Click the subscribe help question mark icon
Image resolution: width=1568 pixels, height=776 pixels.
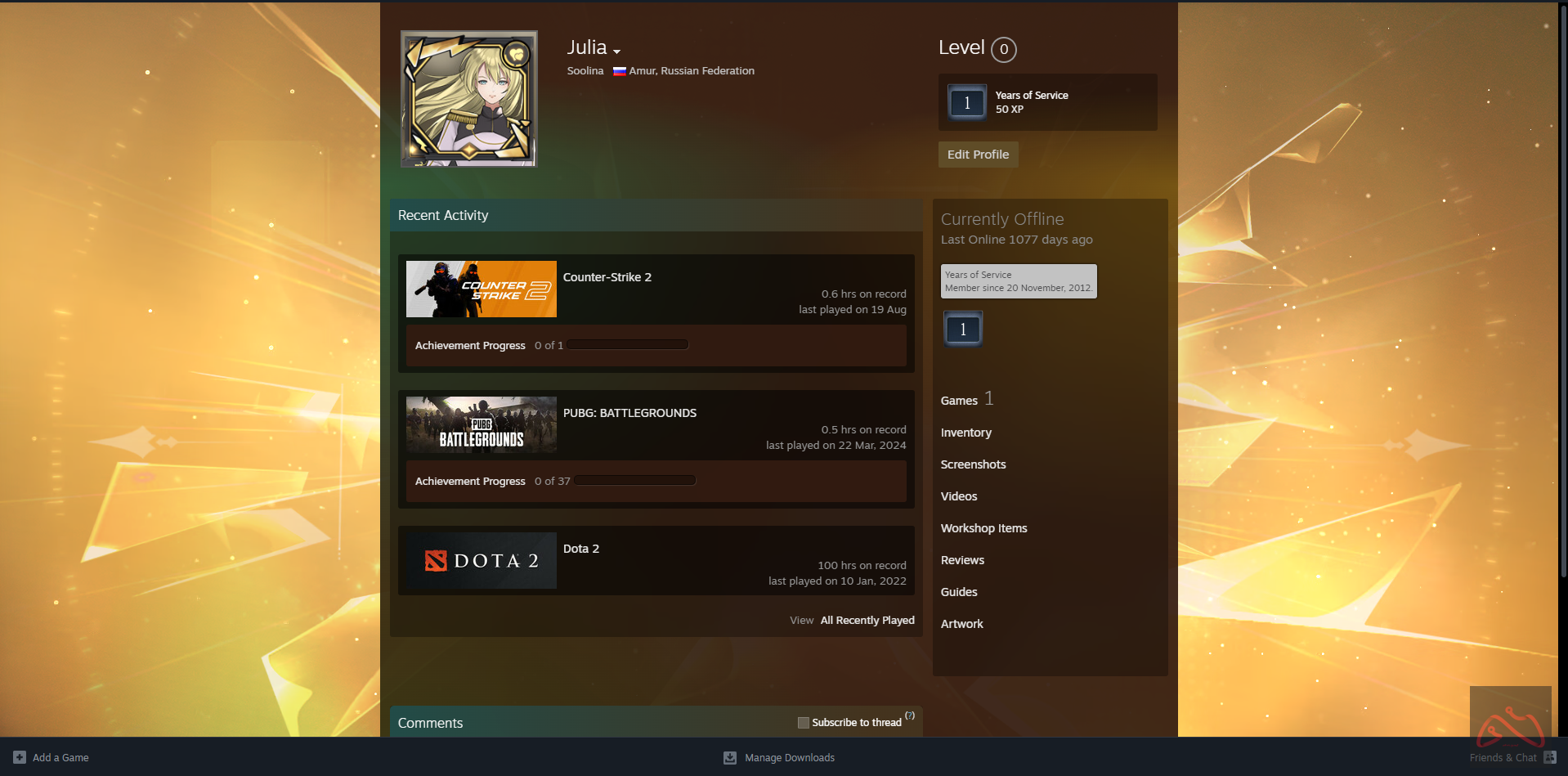pos(910,715)
